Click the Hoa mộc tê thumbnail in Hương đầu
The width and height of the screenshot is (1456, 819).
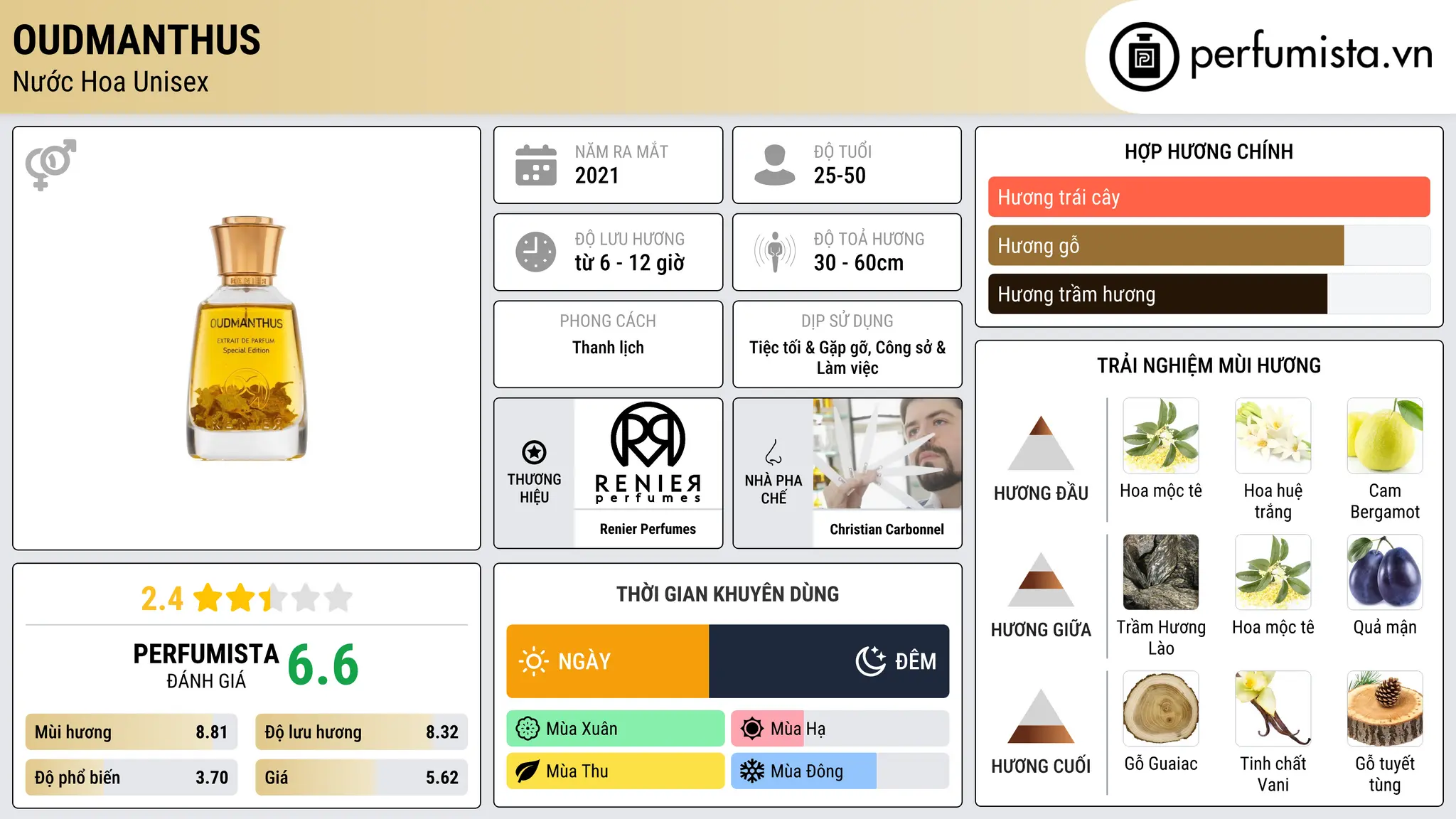click(x=1161, y=436)
